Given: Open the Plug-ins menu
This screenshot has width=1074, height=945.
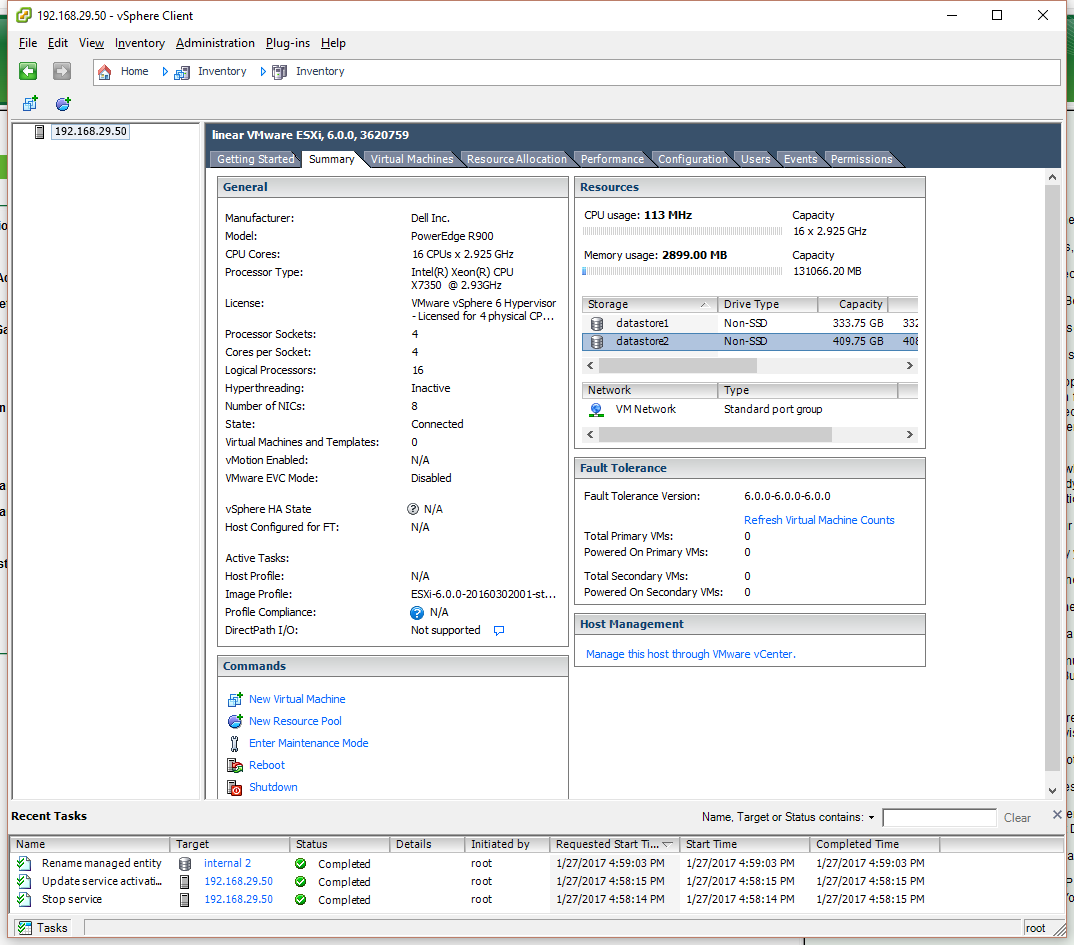Looking at the screenshot, I should [288, 43].
